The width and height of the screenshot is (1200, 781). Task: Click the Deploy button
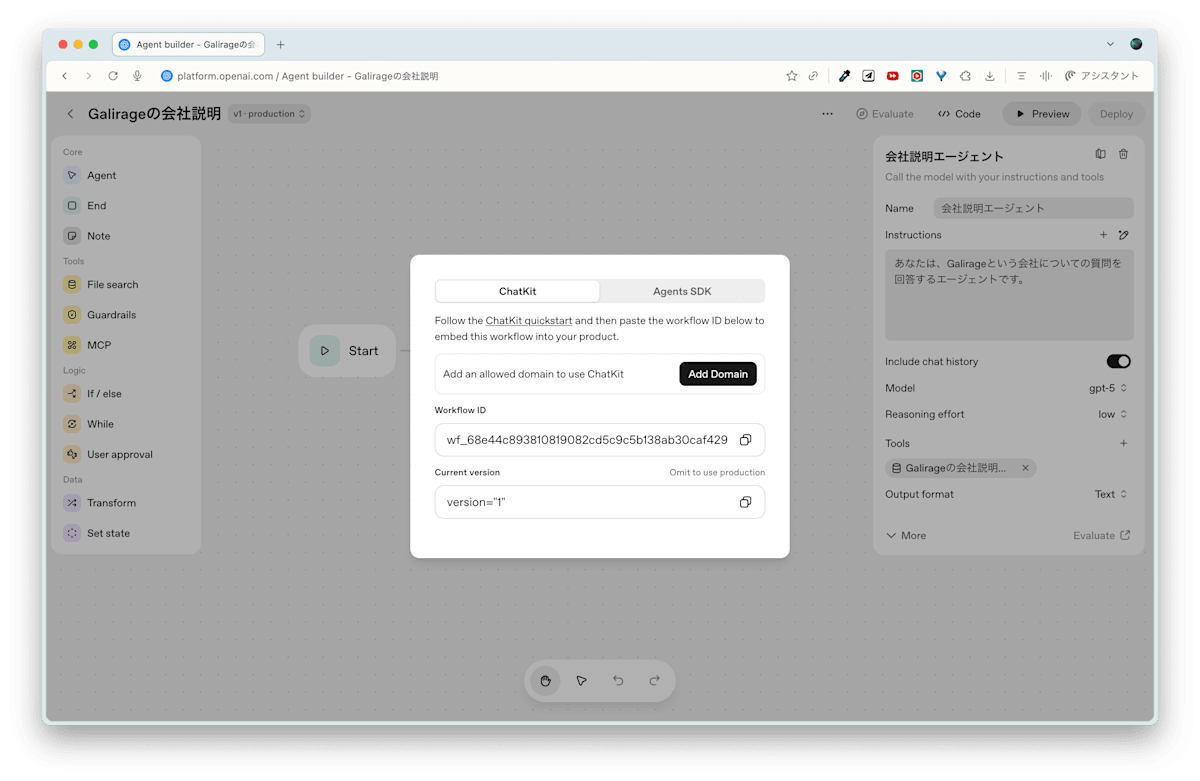click(1116, 114)
